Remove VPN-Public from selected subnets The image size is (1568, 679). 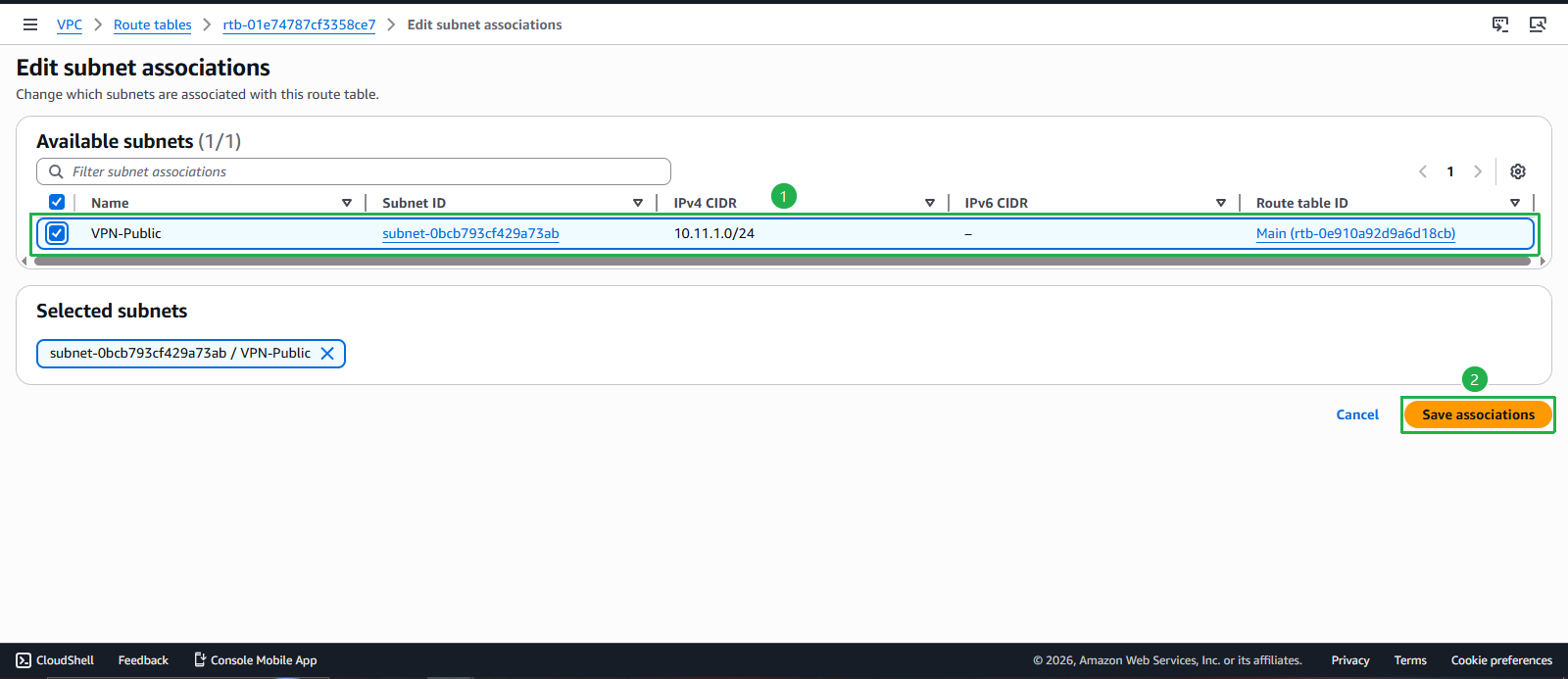click(327, 354)
